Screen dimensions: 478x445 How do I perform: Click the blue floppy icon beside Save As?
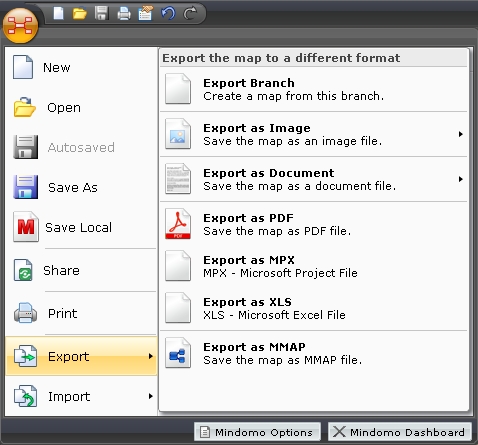pos(26,187)
